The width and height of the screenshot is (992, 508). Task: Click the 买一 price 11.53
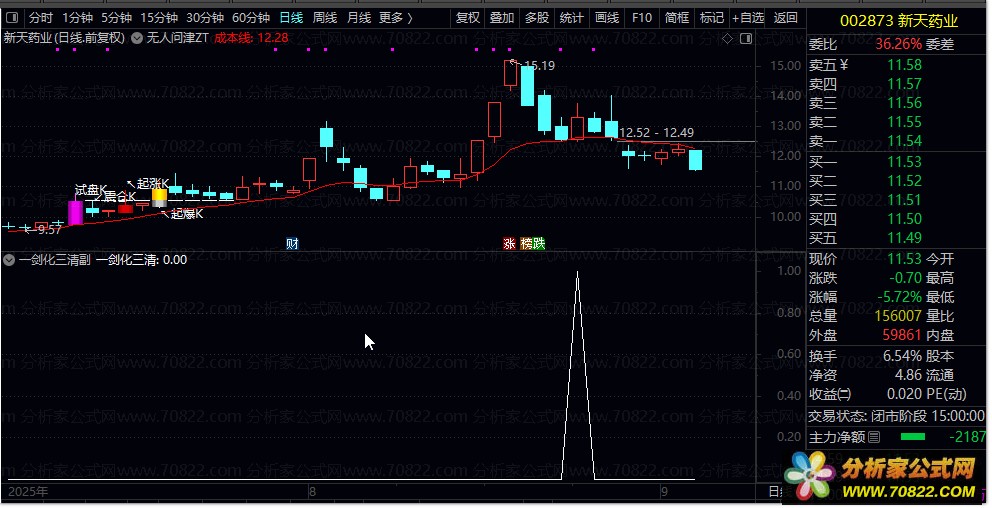click(904, 162)
